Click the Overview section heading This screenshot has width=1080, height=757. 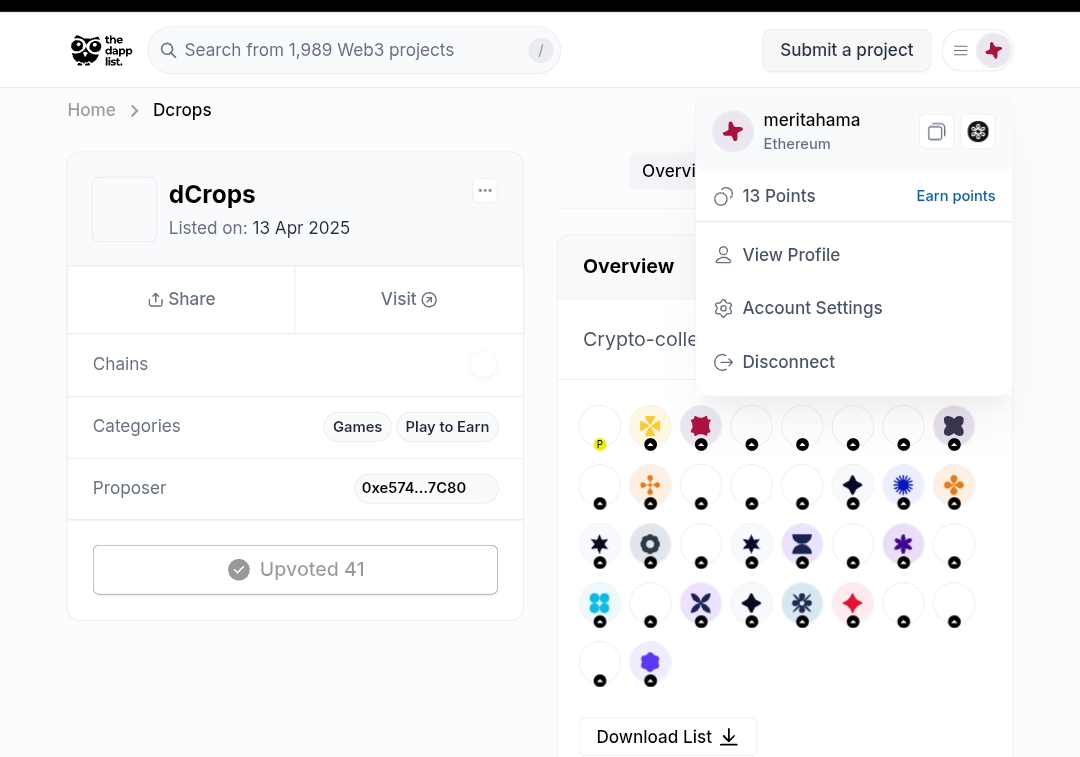click(628, 267)
